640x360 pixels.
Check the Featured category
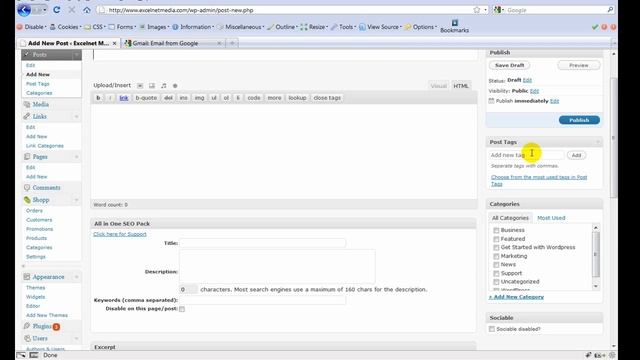coord(496,239)
